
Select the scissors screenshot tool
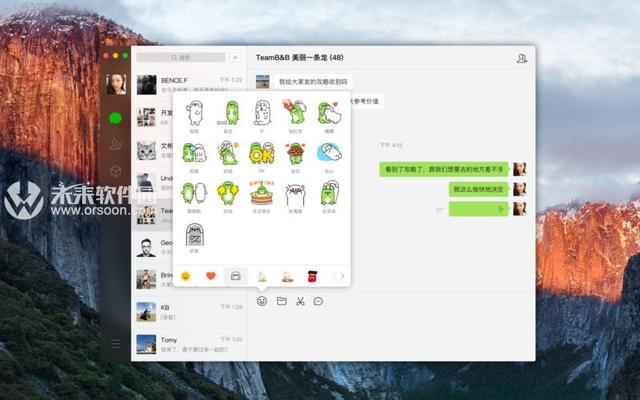(300, 302)
